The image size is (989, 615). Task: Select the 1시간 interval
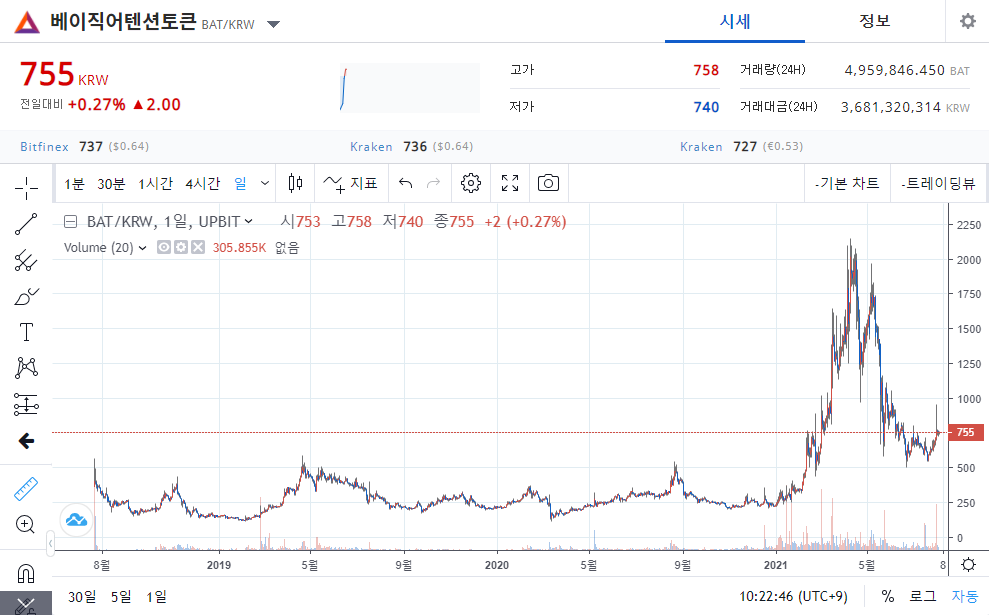(155, 184)
